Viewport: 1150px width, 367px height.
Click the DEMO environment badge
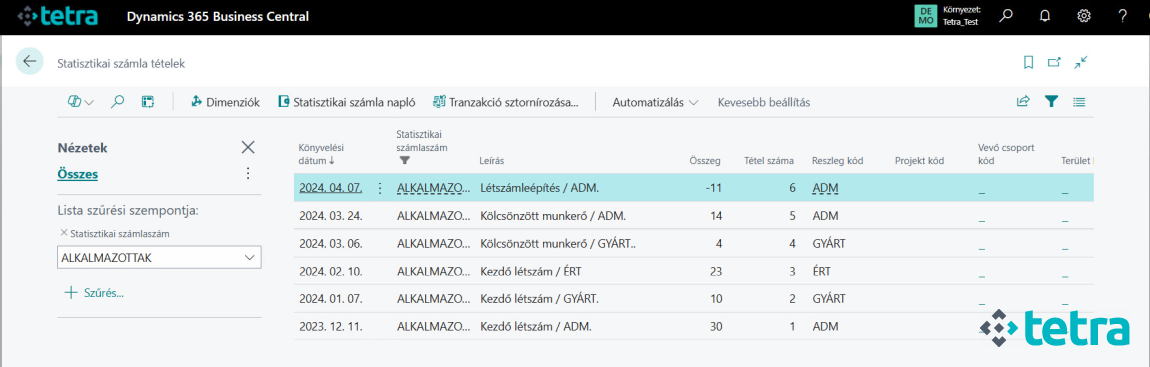(x=926, y=16)
